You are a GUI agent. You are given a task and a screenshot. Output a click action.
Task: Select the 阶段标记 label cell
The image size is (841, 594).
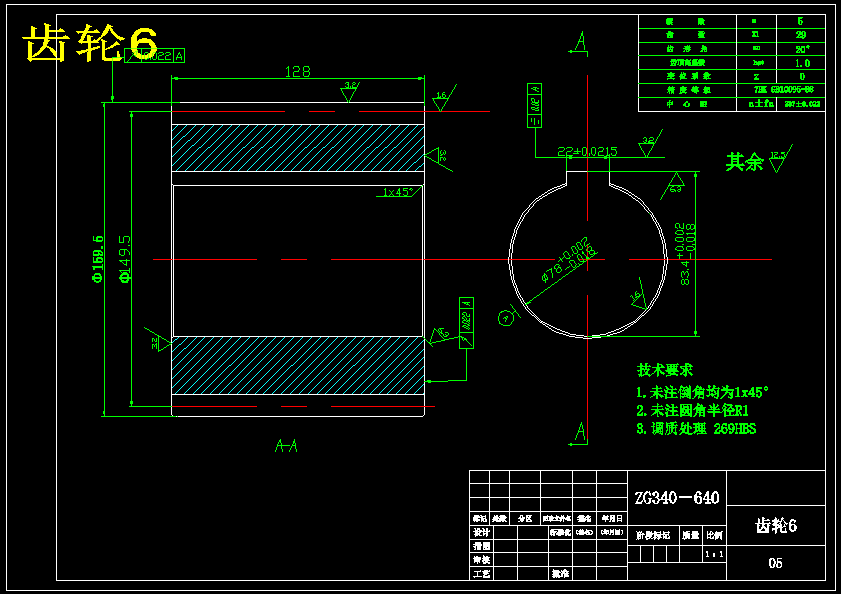pos(653,535)
